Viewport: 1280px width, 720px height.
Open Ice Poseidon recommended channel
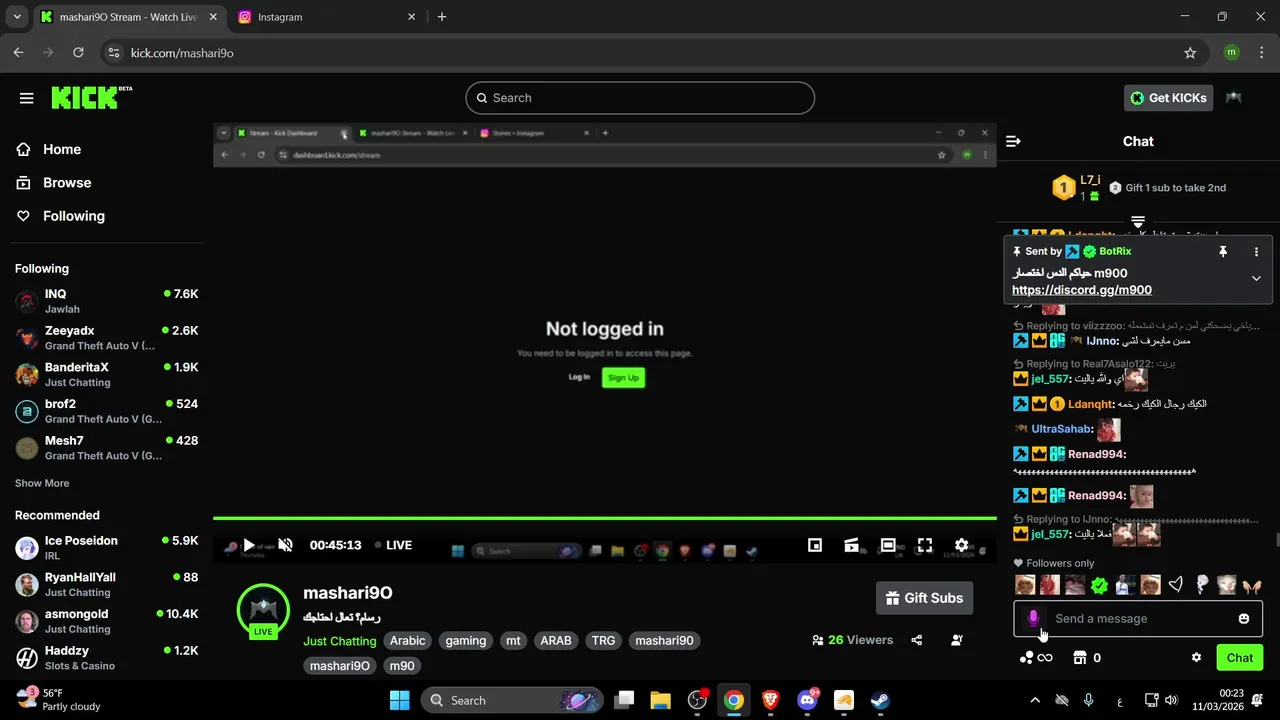[107, 548]
